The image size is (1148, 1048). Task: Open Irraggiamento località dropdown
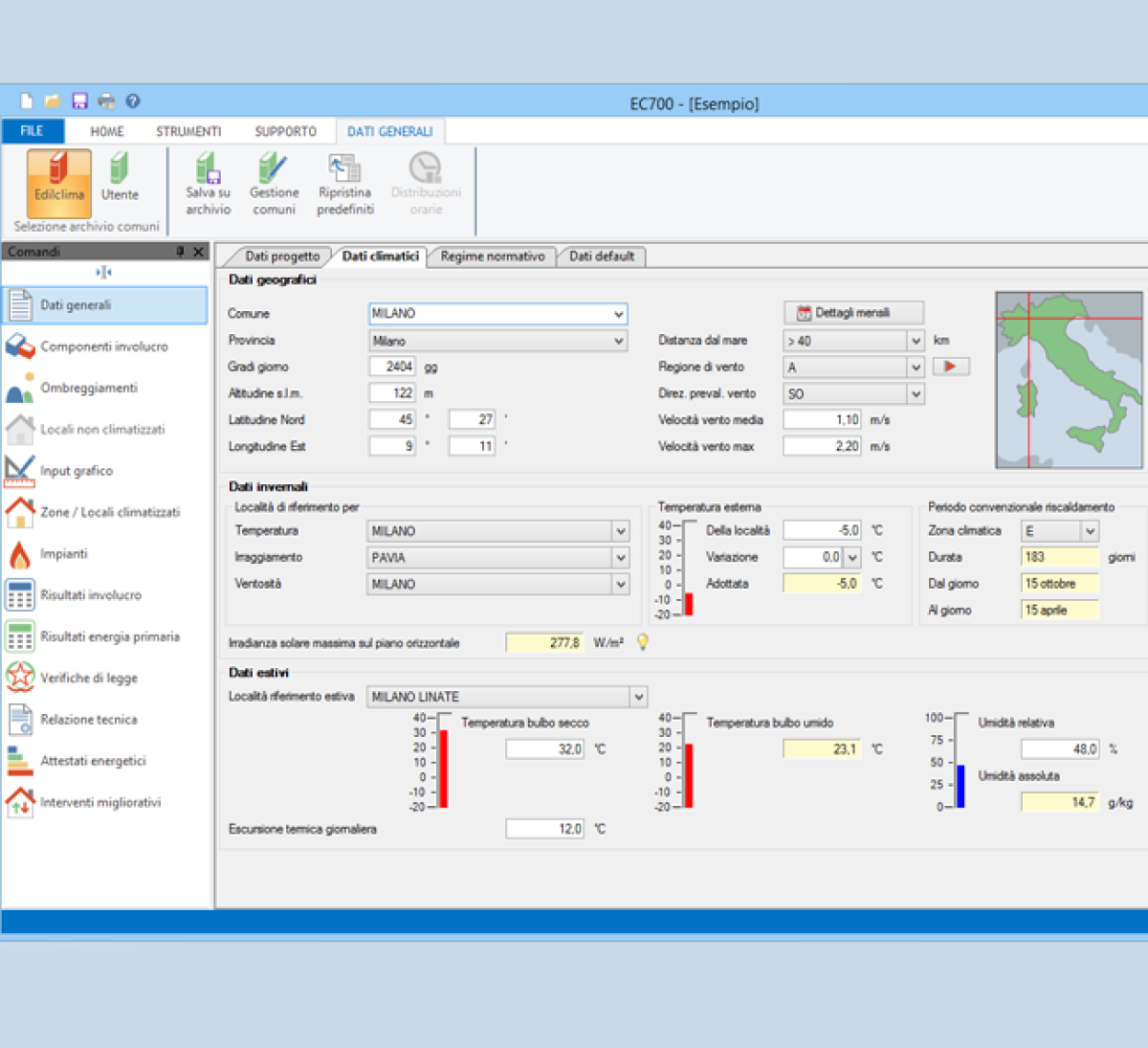click(621, 557)
